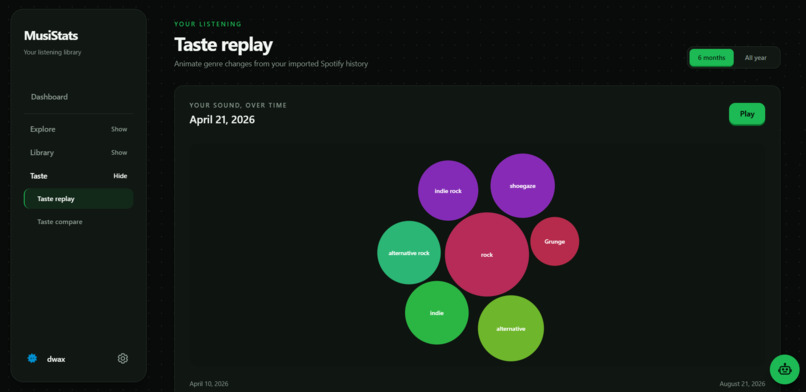Click the Library sidebar label
Image resolution: width=806 pixels, height=392 pixels.
click(x=42, y=153)
